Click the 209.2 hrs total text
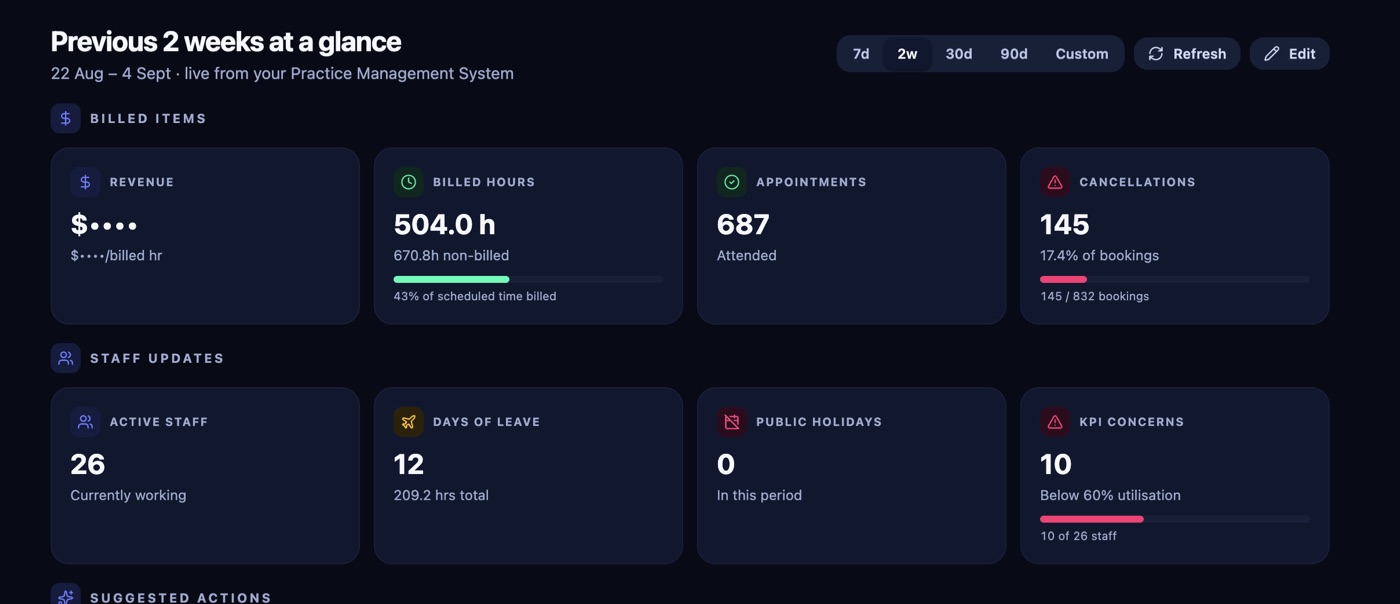Screen dimensions: 1400x604 click(x=441, y=495)
